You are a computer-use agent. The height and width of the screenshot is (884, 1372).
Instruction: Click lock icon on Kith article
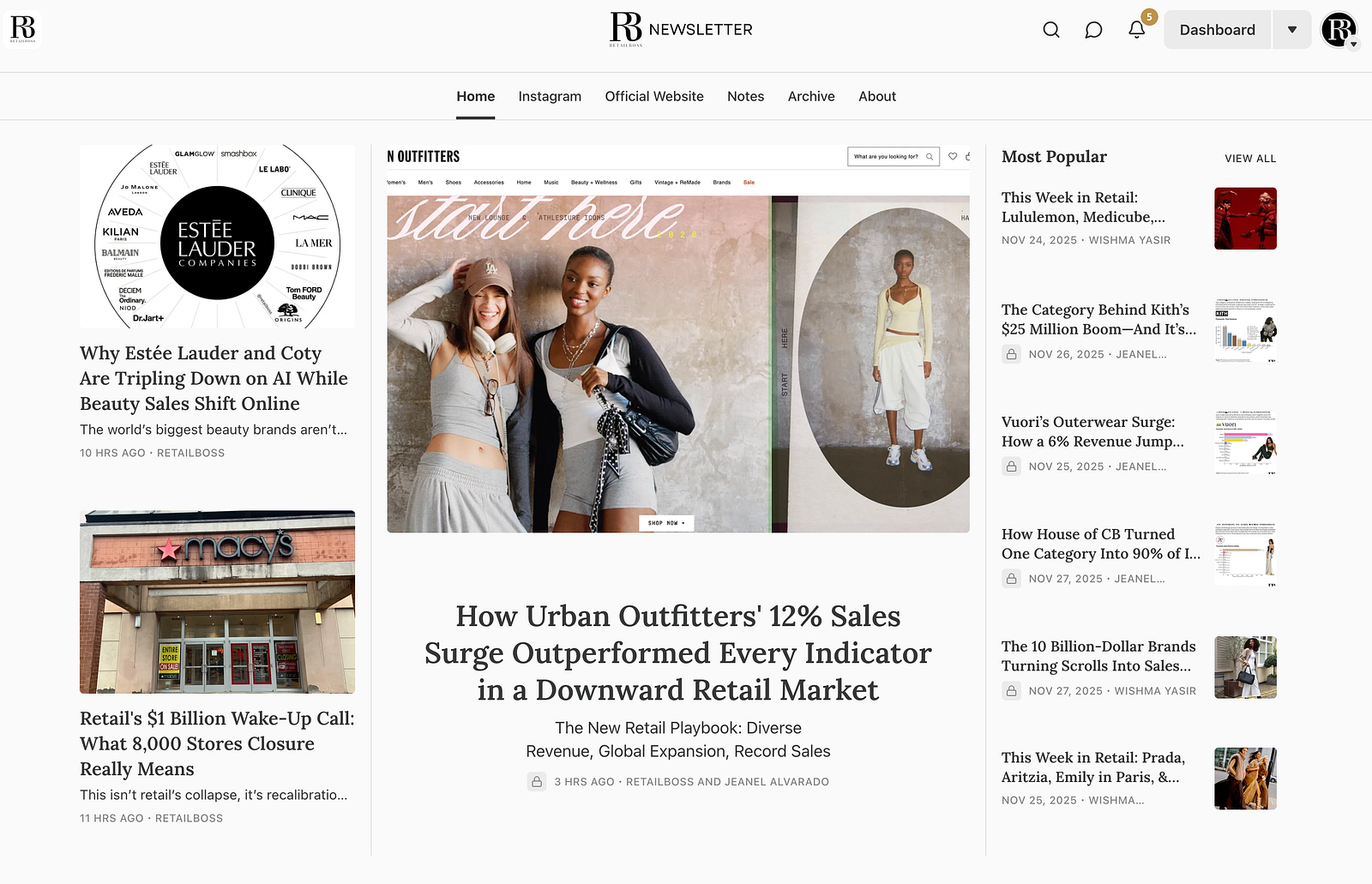1012,354
